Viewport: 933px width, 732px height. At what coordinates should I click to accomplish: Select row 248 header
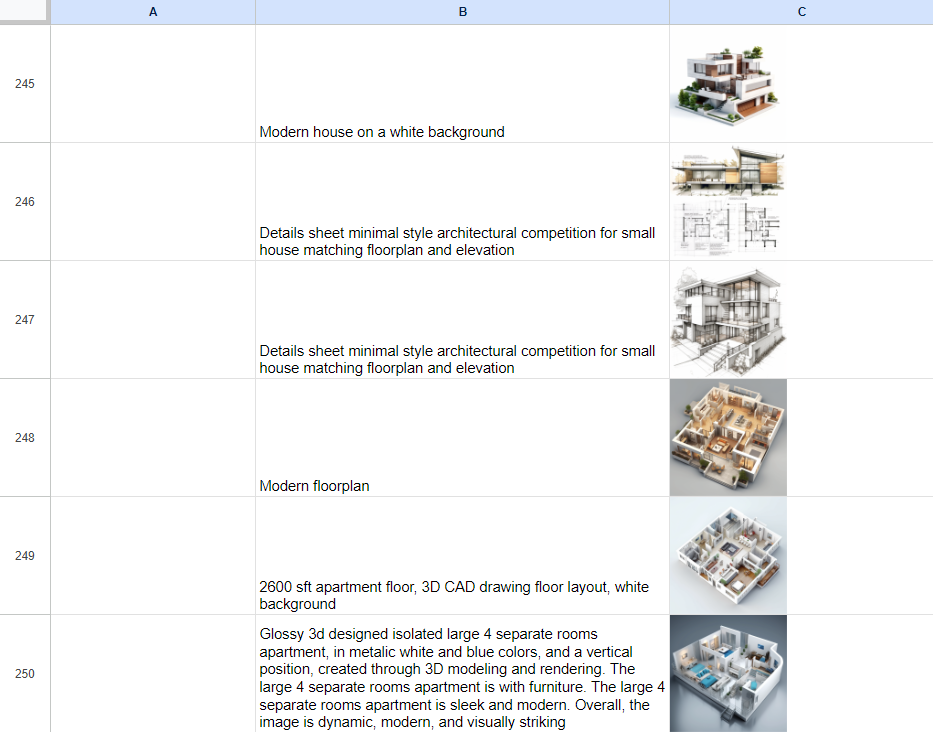[x=24, y=438]
